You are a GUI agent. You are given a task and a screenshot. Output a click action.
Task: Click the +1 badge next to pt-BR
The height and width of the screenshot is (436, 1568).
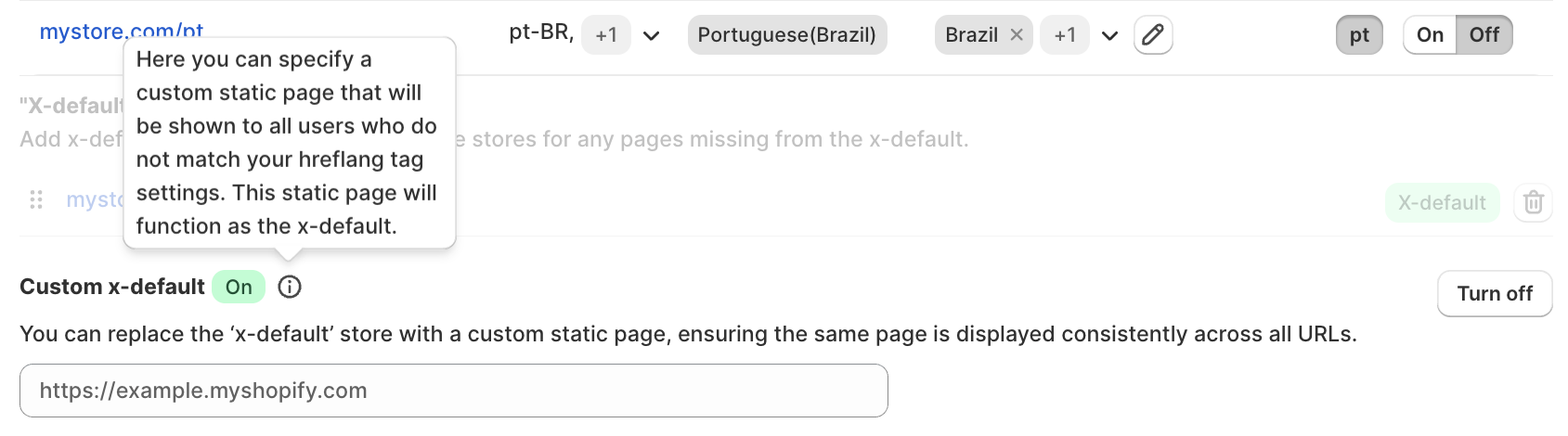point(606,35)
